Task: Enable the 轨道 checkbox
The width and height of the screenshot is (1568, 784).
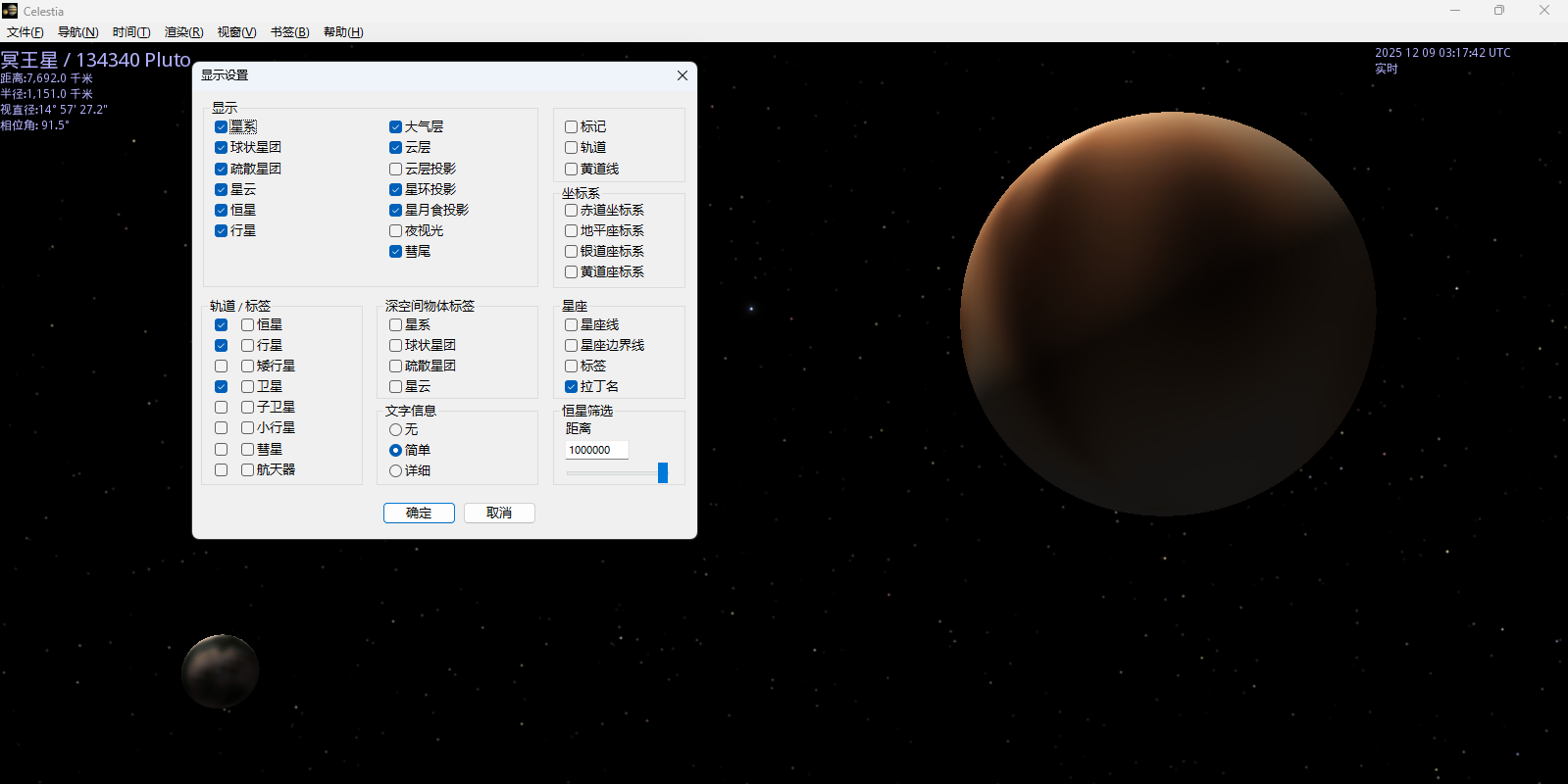Action: 571,148
